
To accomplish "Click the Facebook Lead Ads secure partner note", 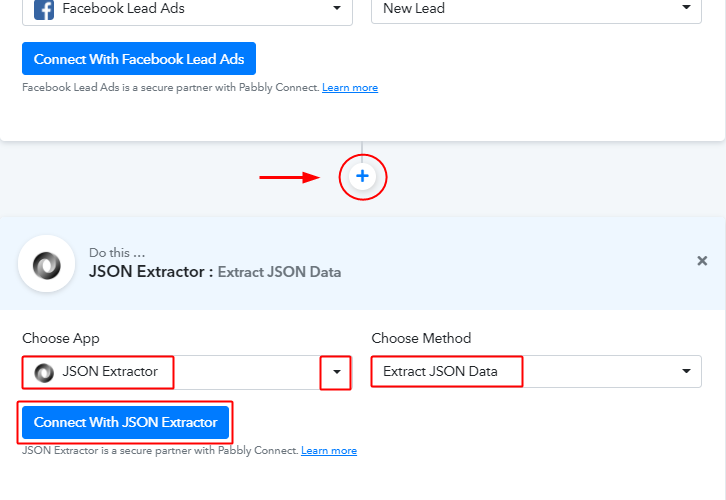I will 171,88.
